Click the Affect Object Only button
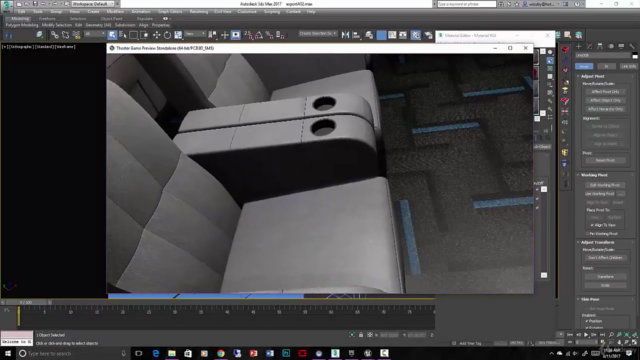The image size is (640, 360). [605, 100]
